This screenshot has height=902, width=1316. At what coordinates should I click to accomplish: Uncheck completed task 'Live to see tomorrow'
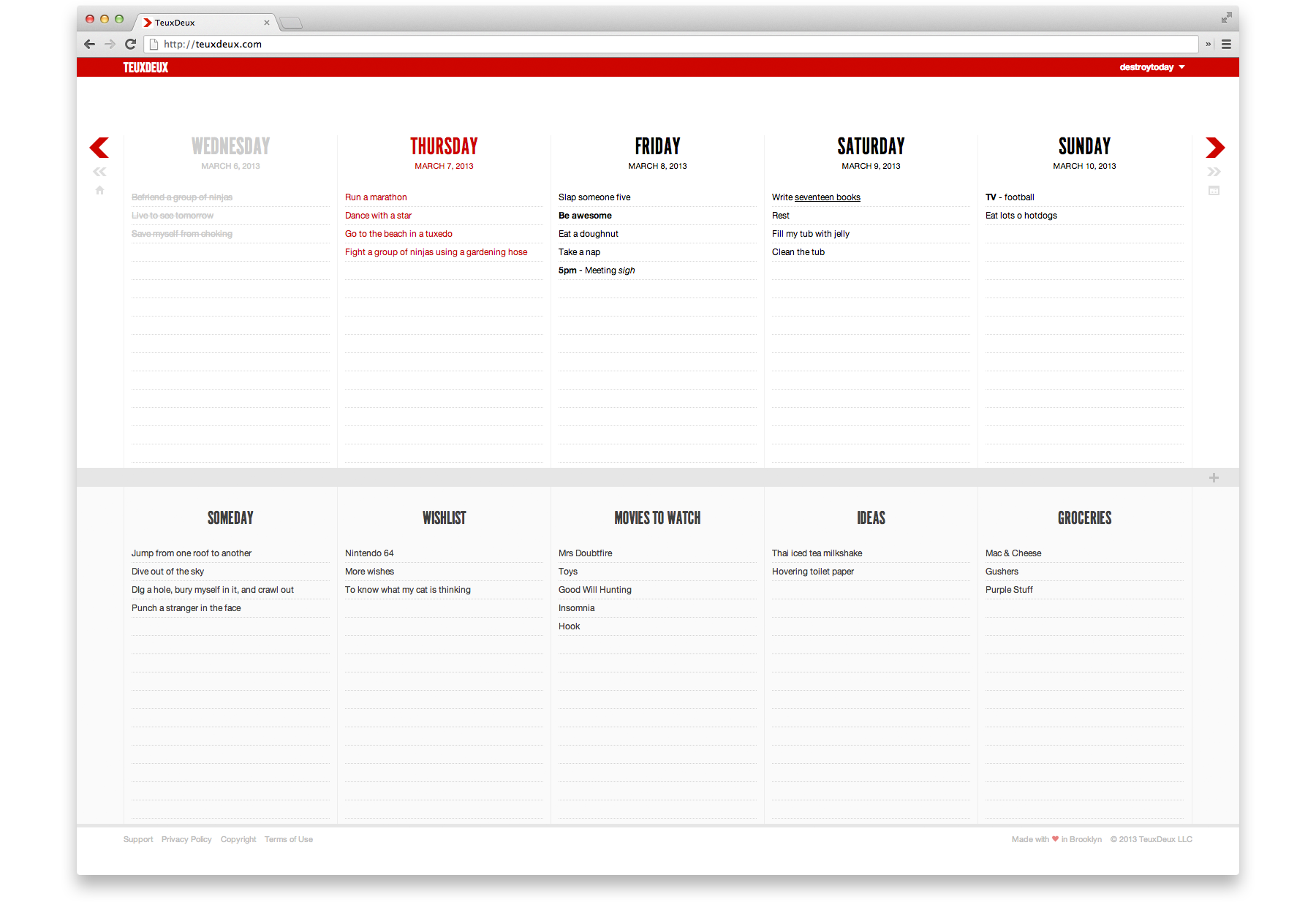pos(173,216)
